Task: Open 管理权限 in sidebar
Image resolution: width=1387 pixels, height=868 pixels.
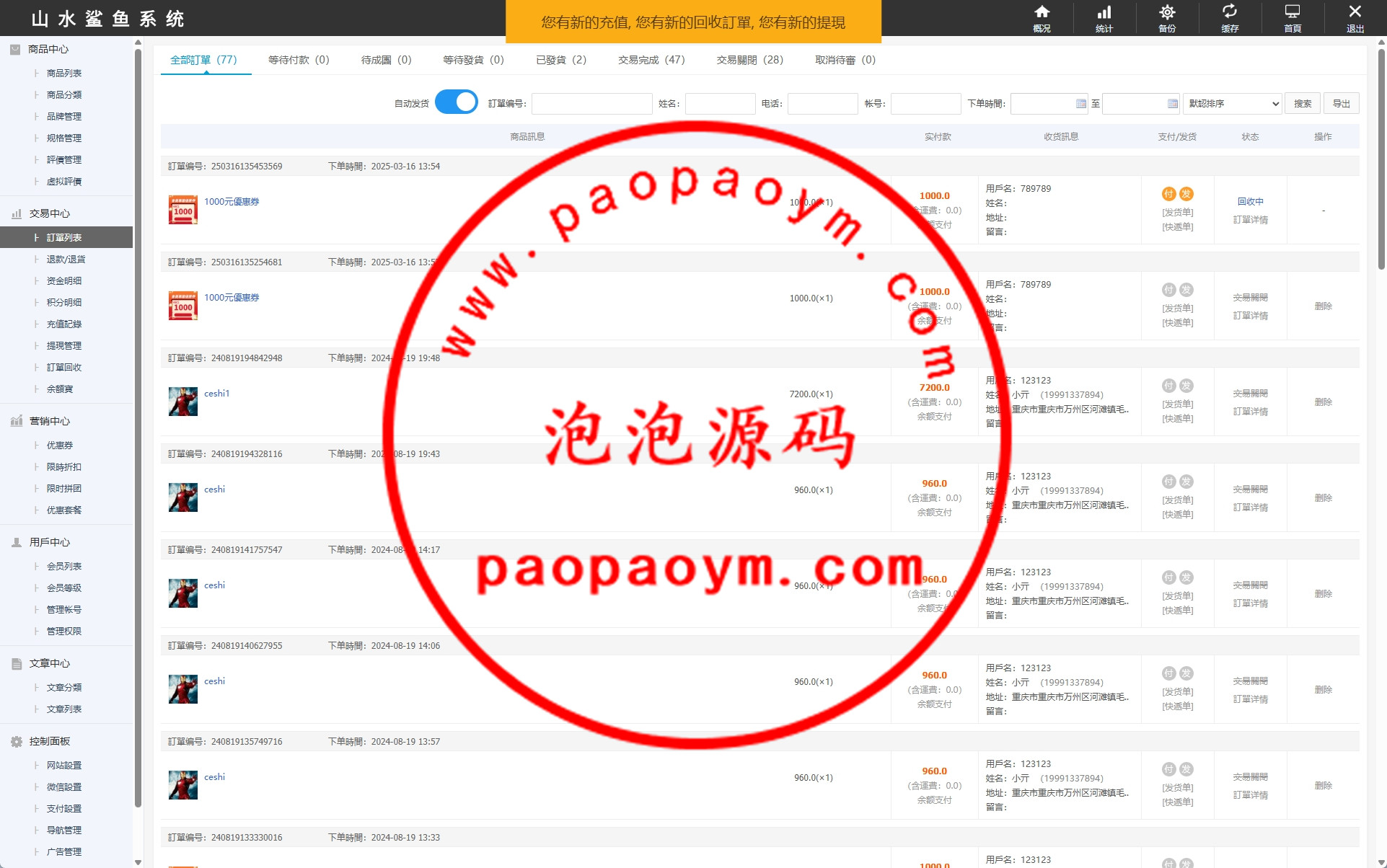Action: coord(64,632)
